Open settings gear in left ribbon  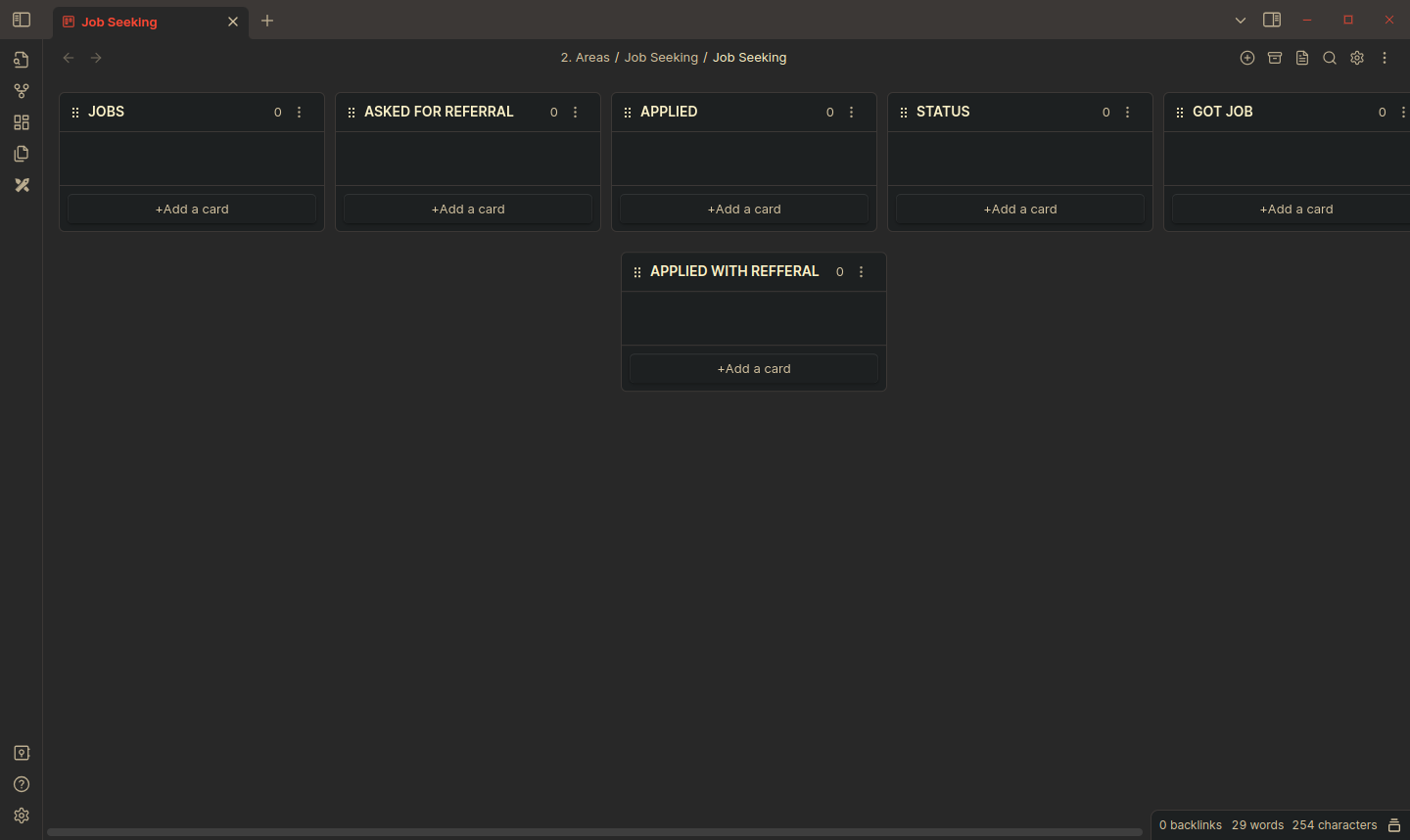pyautogui.click(x=22, y=816)
